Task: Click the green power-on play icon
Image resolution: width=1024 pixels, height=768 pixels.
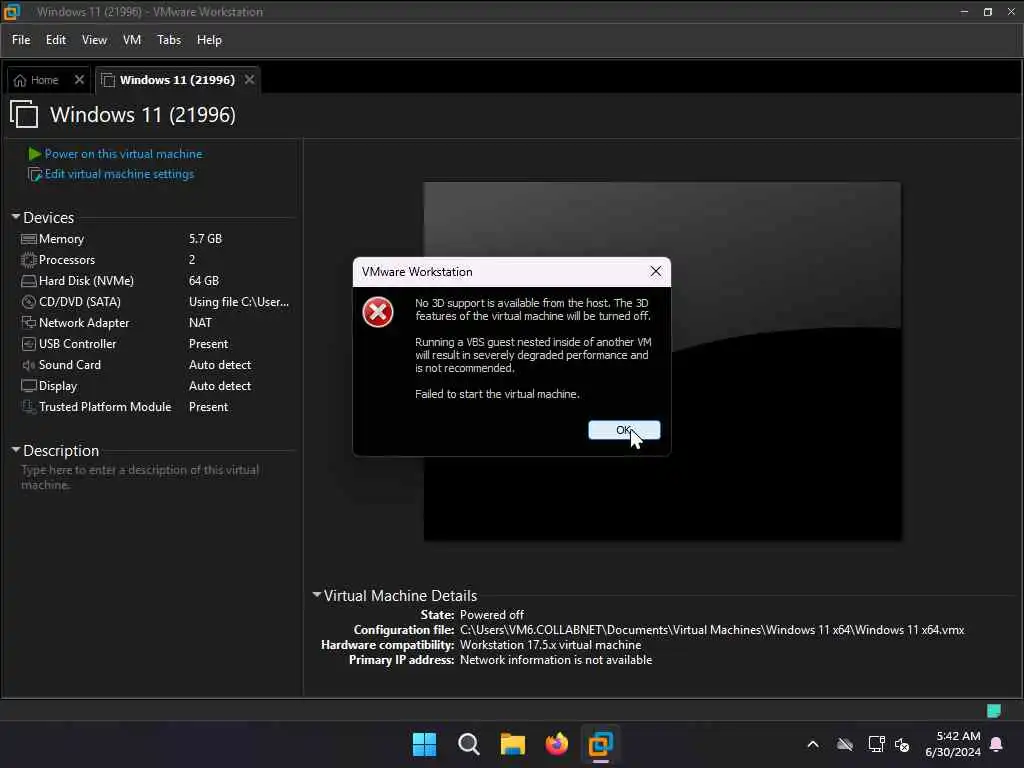Action: click(x=35, y=154)
